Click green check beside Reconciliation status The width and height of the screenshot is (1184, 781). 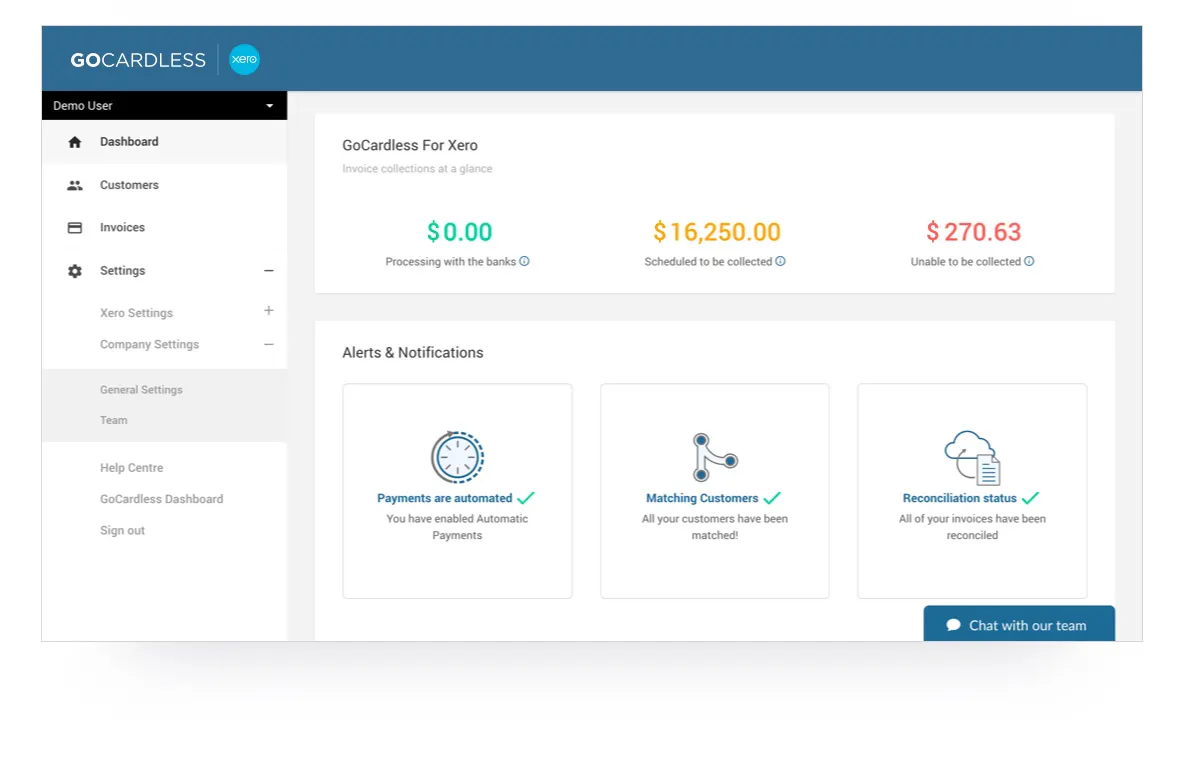point(1031,498)
